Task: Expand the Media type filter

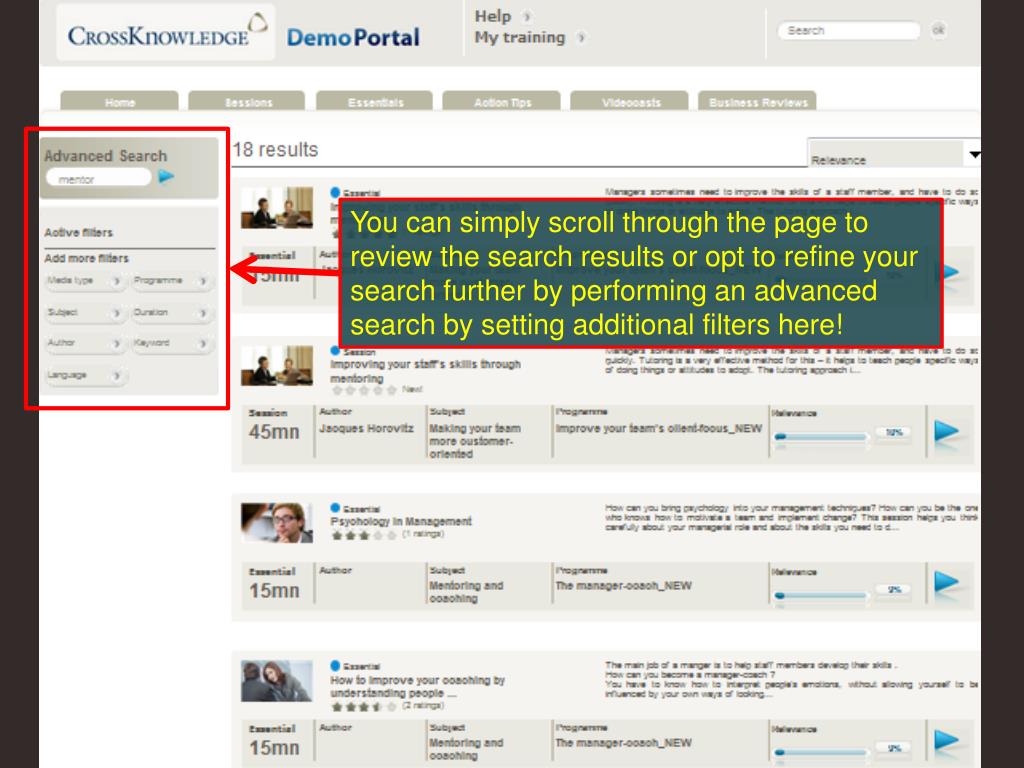Action: coord(85,281)
